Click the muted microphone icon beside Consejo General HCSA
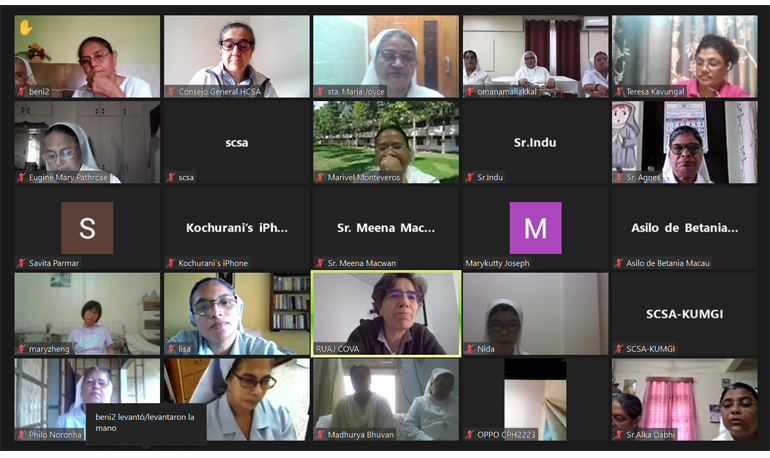The width and height of the screenshot is (770, 458). (171, 91)
